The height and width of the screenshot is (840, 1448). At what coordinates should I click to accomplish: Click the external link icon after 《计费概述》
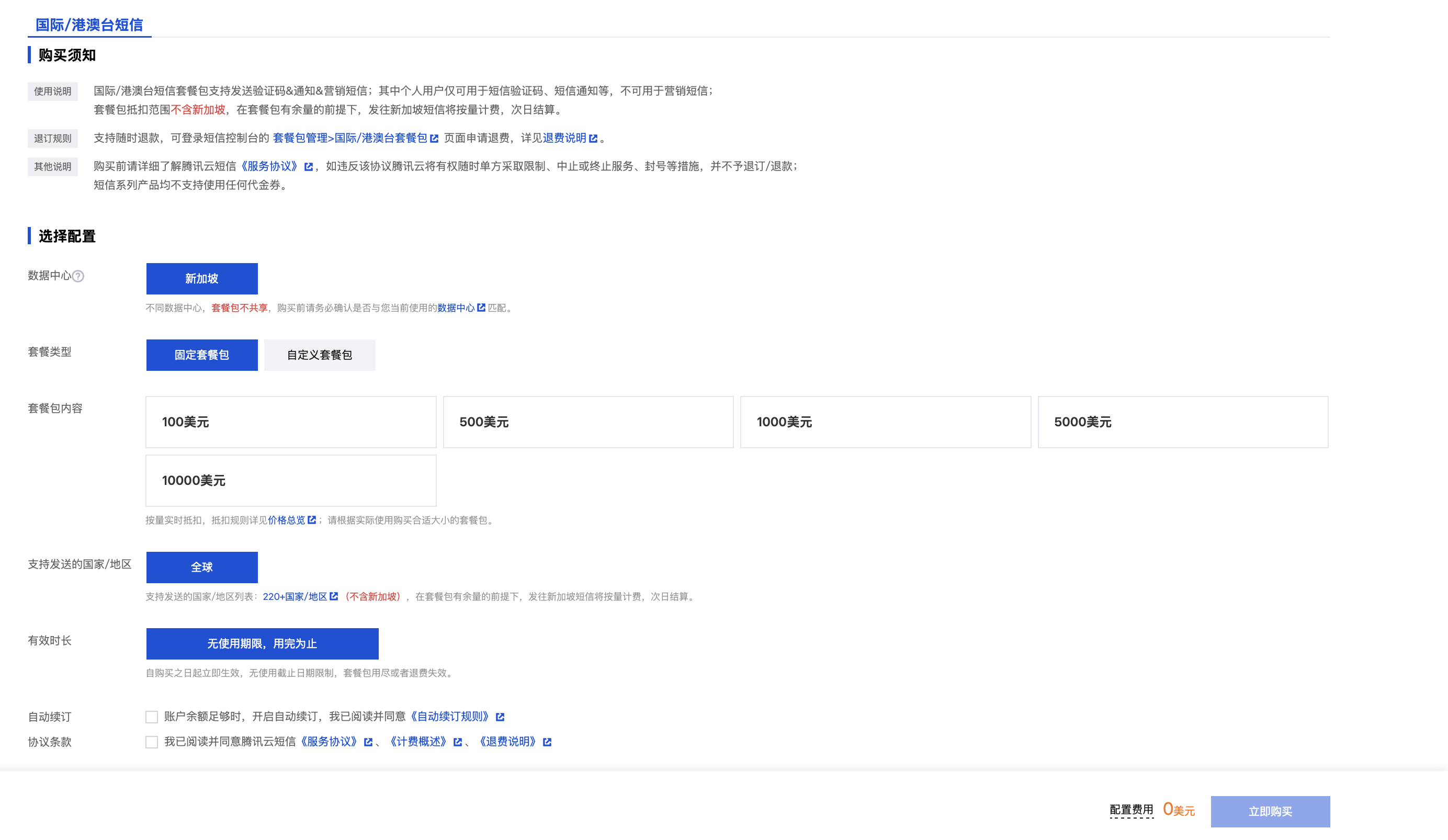click(x=457, y=742)
